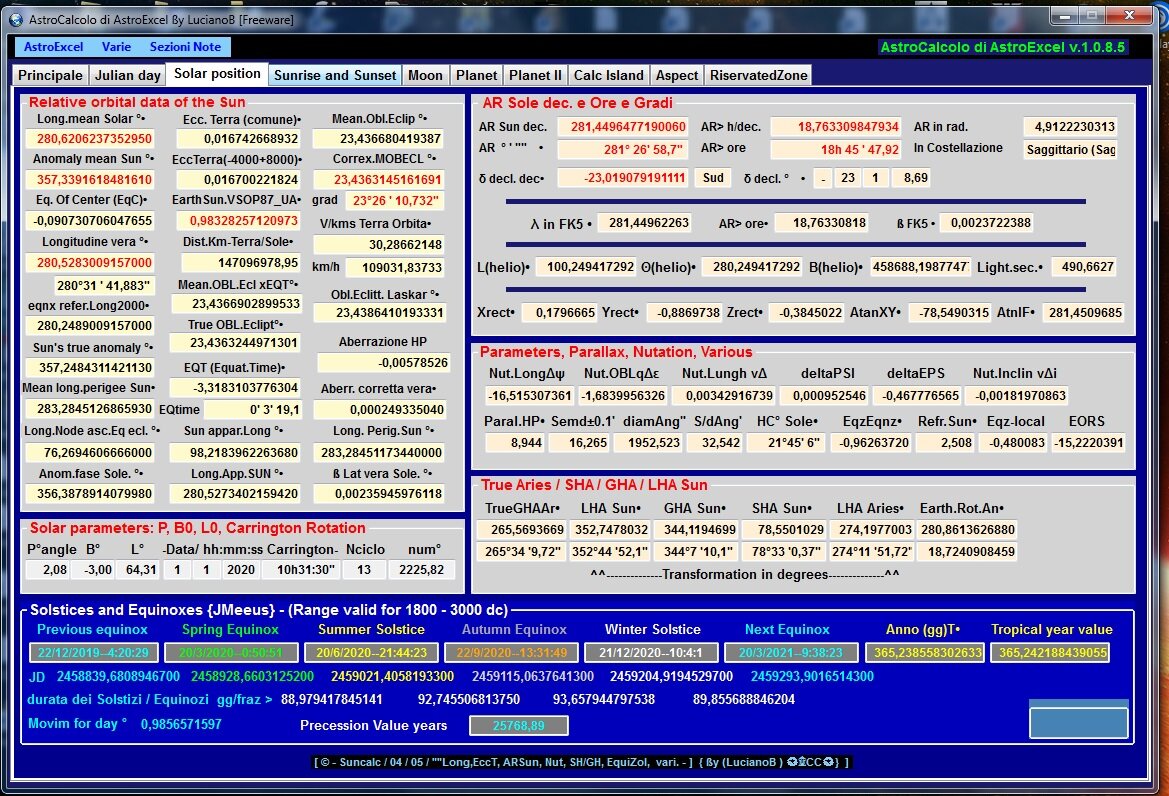Click the Long.mean Solar value field
Screen dimensions: 1169x796
pyautogui.click(x=90, y=139)
